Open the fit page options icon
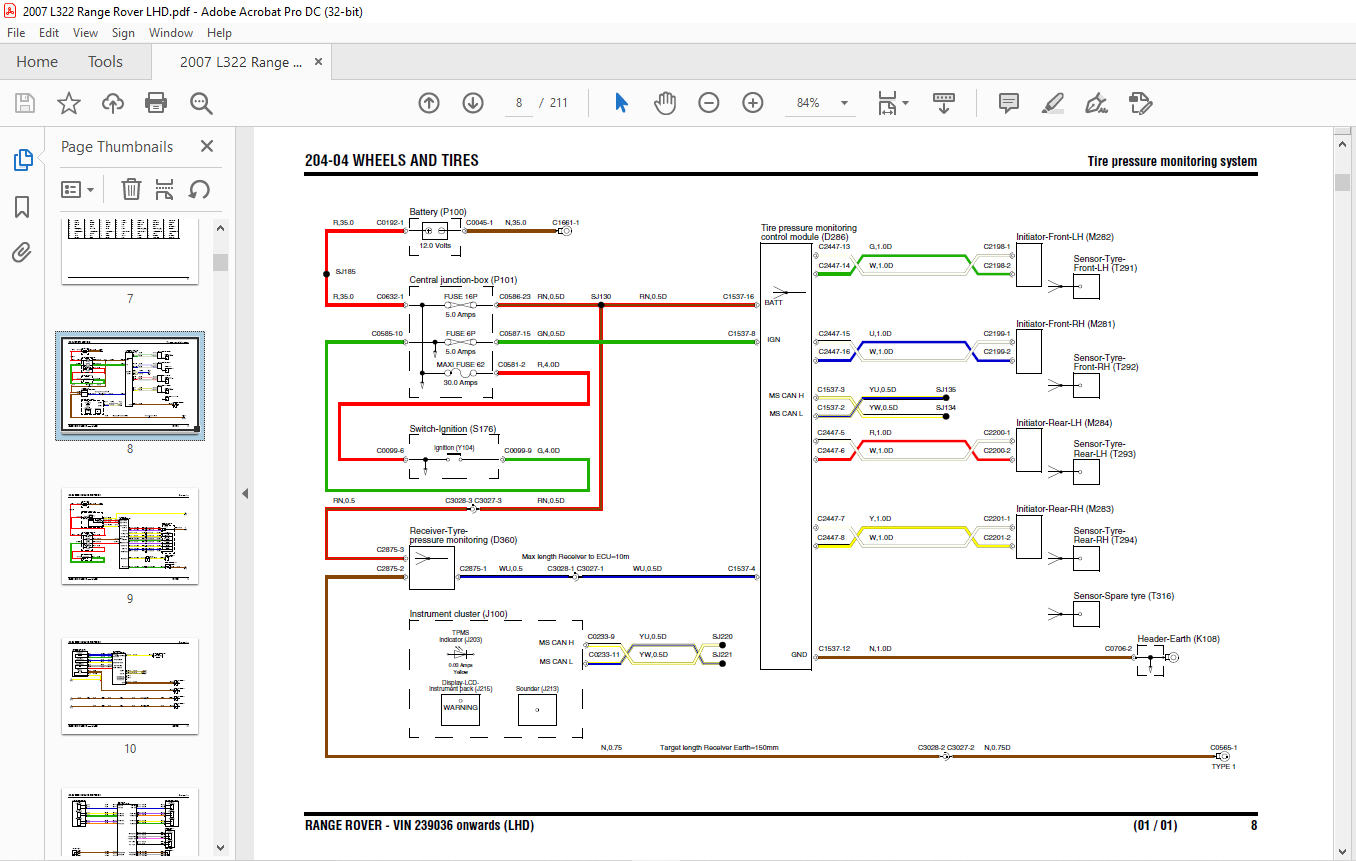Image resolution: width=1356 pixels, height=861 pixels. pos(892,103)
